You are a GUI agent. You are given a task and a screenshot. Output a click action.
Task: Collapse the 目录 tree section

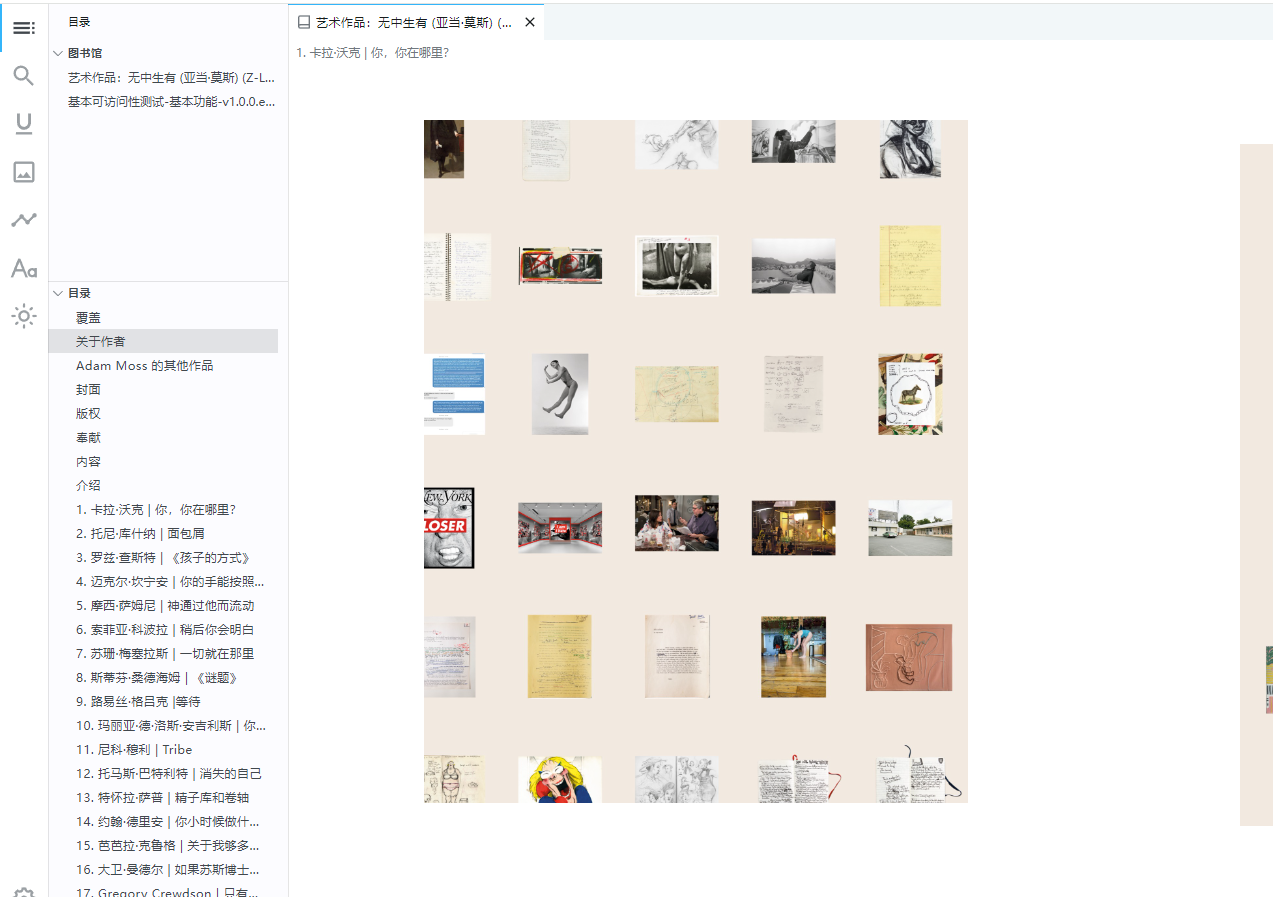pos(58,293)
